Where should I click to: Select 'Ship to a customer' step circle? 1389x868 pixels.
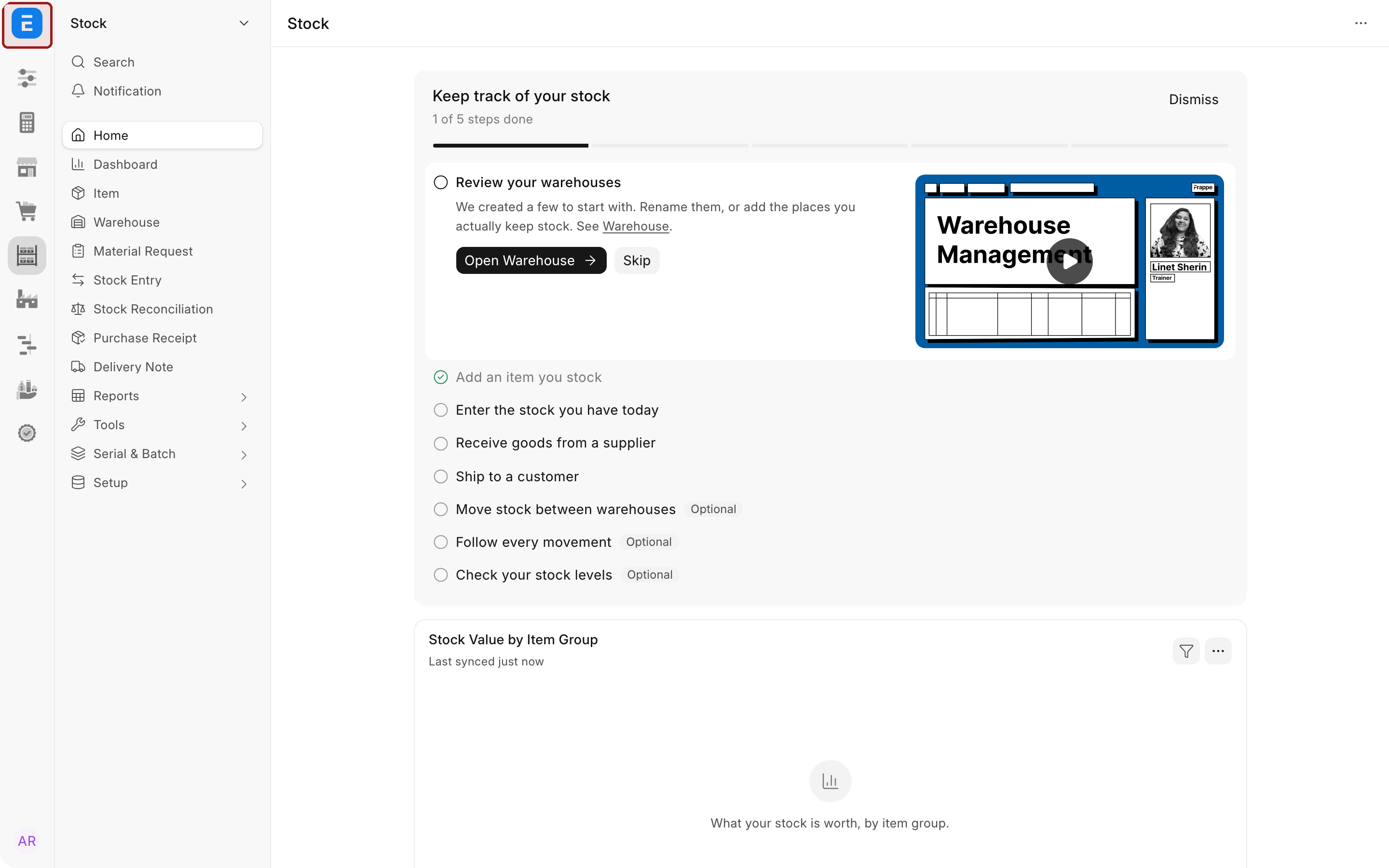click(x=440, y=476)
